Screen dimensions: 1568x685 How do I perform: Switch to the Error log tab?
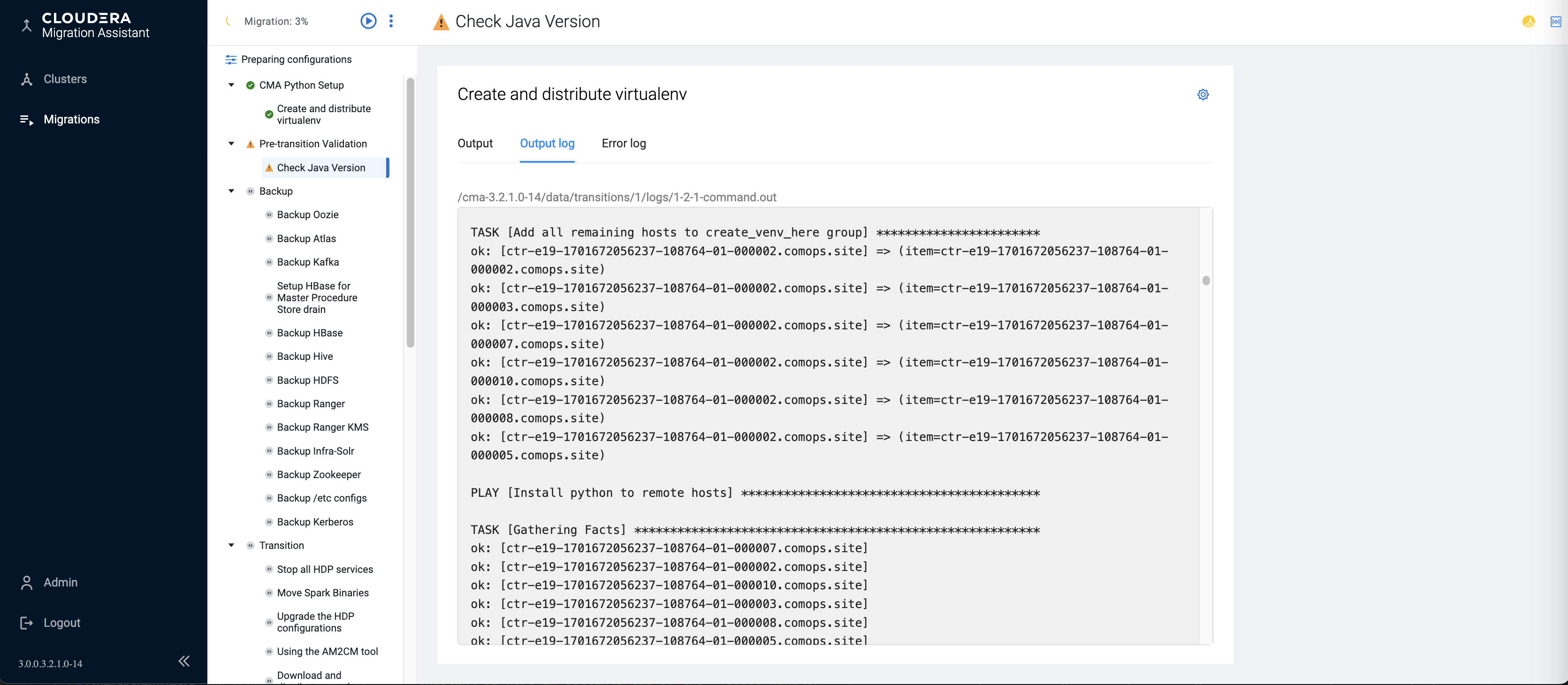(623, 144)
